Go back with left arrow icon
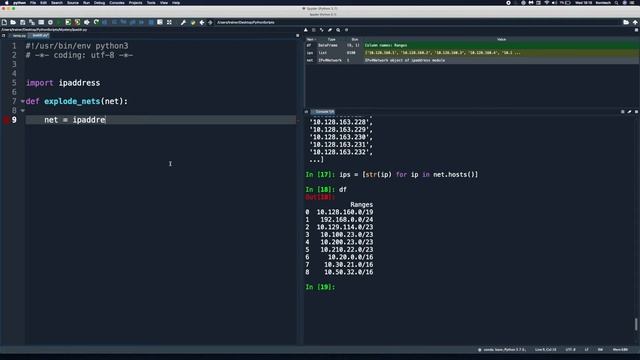The image size is (640, 360). [202, 22]
